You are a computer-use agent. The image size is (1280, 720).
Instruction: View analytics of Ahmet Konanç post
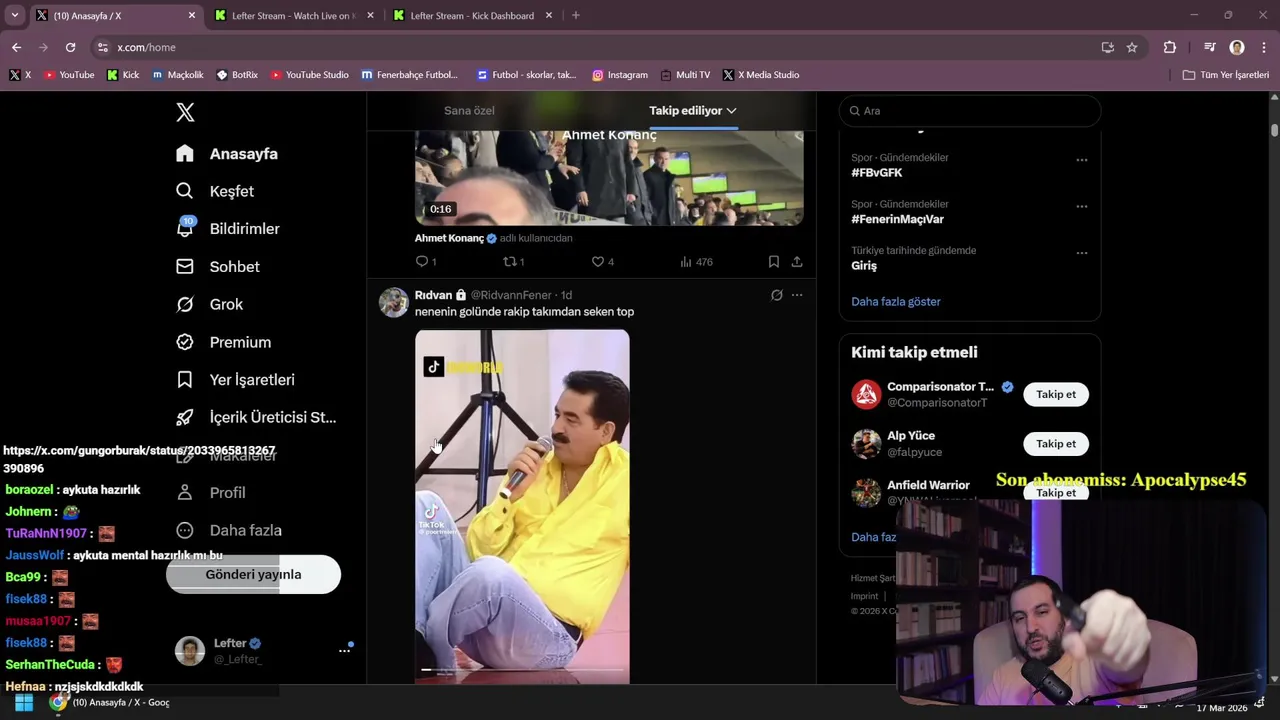click(x=696, y=262)
